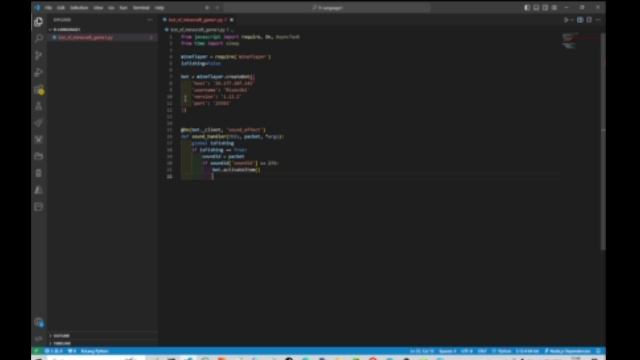Click the 'bot.activateItem()' code line
Screen dimensions: 640x360
coord(236,170)
